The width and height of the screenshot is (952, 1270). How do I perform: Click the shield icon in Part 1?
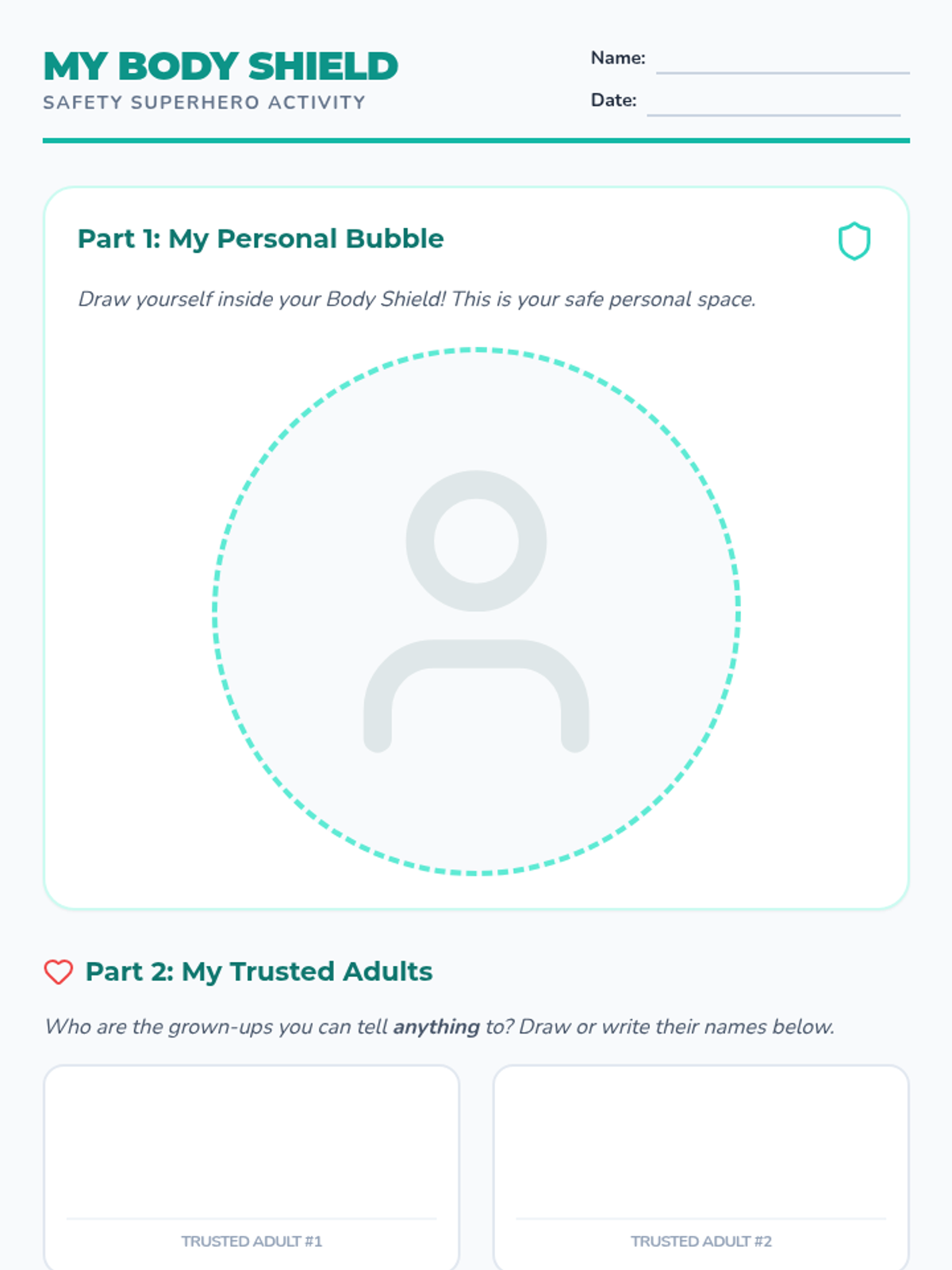pyautogui.click(x=854, y=241)
